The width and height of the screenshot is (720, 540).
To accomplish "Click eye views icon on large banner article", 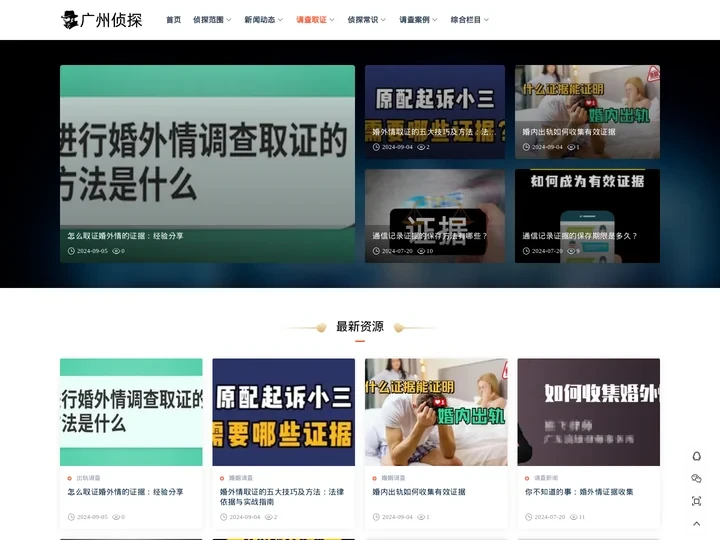I will tap(116, 251).
